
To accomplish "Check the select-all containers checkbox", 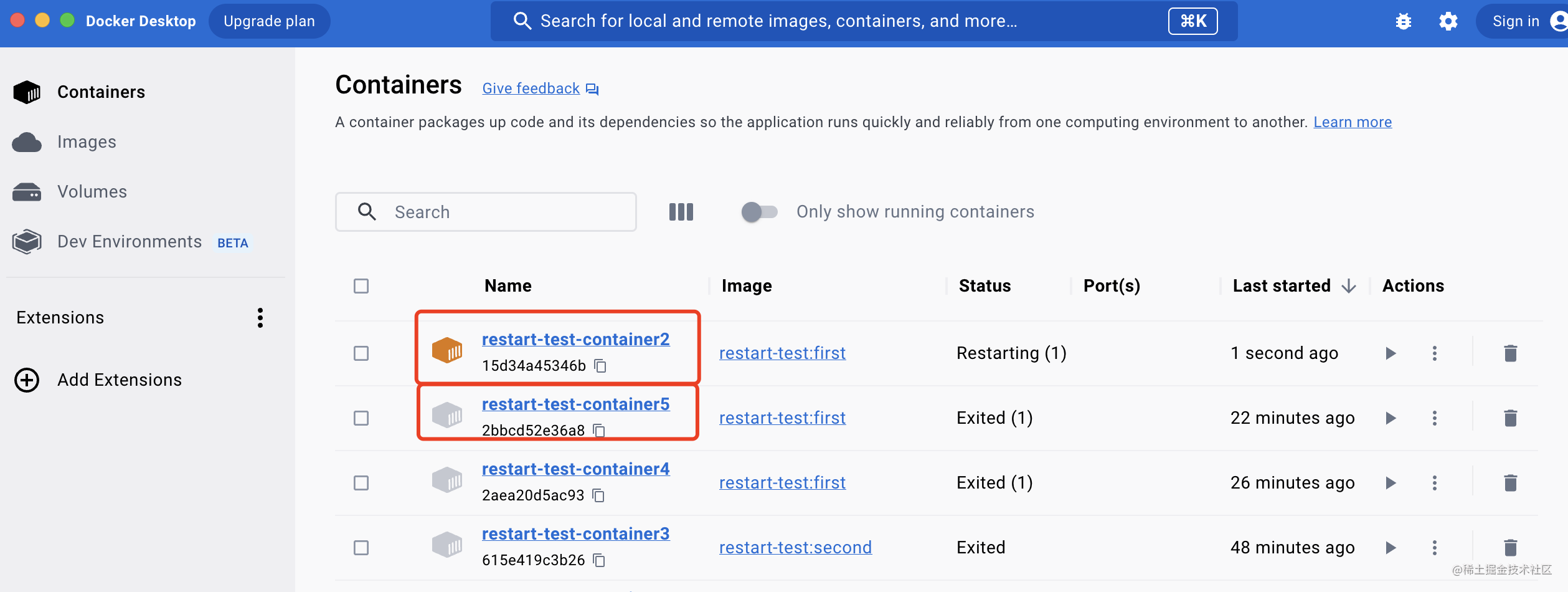I will (x=361, y=286).
